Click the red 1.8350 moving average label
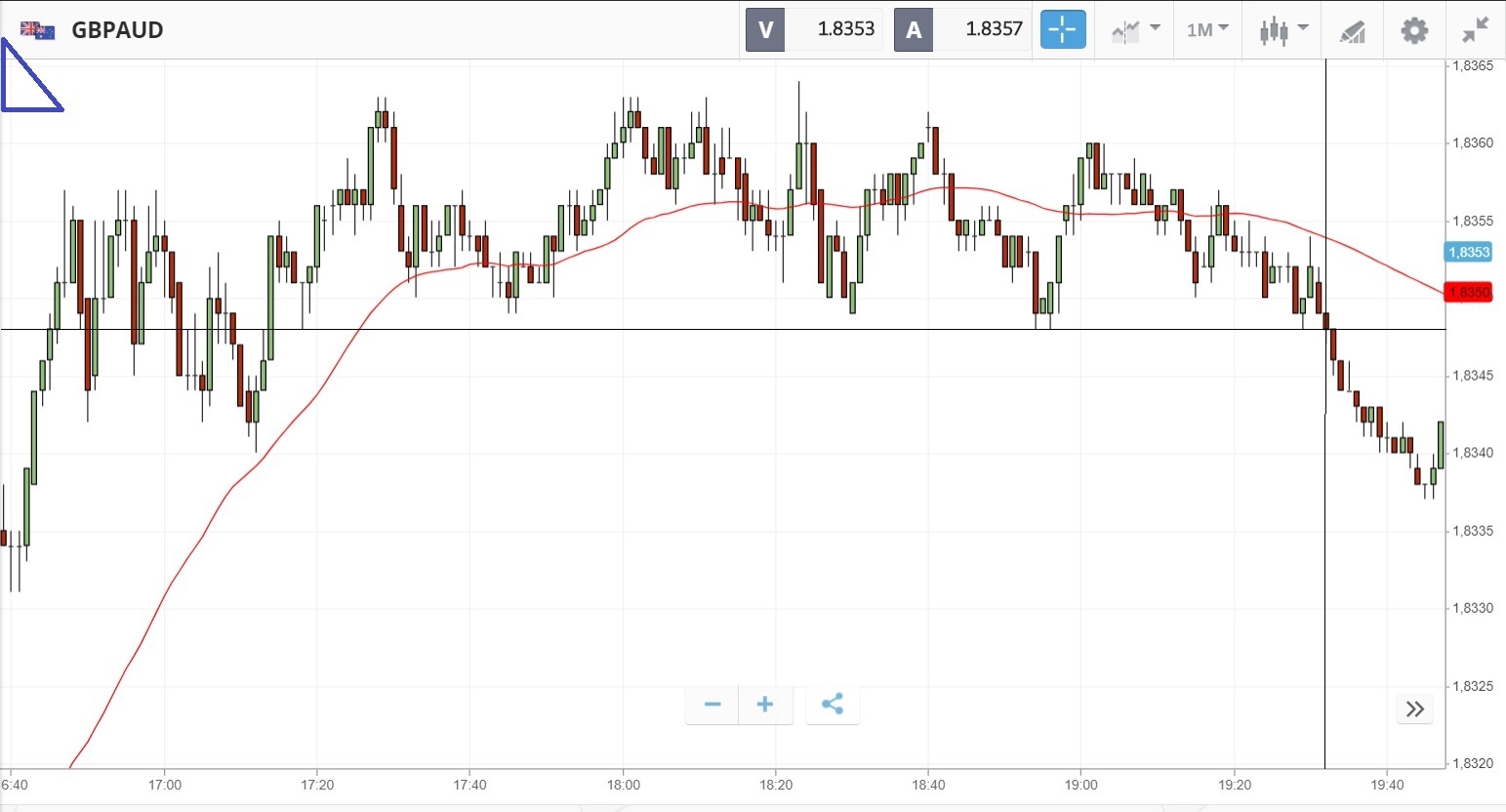This screenshot has height=812, width=1506. tap(1469, 293)
